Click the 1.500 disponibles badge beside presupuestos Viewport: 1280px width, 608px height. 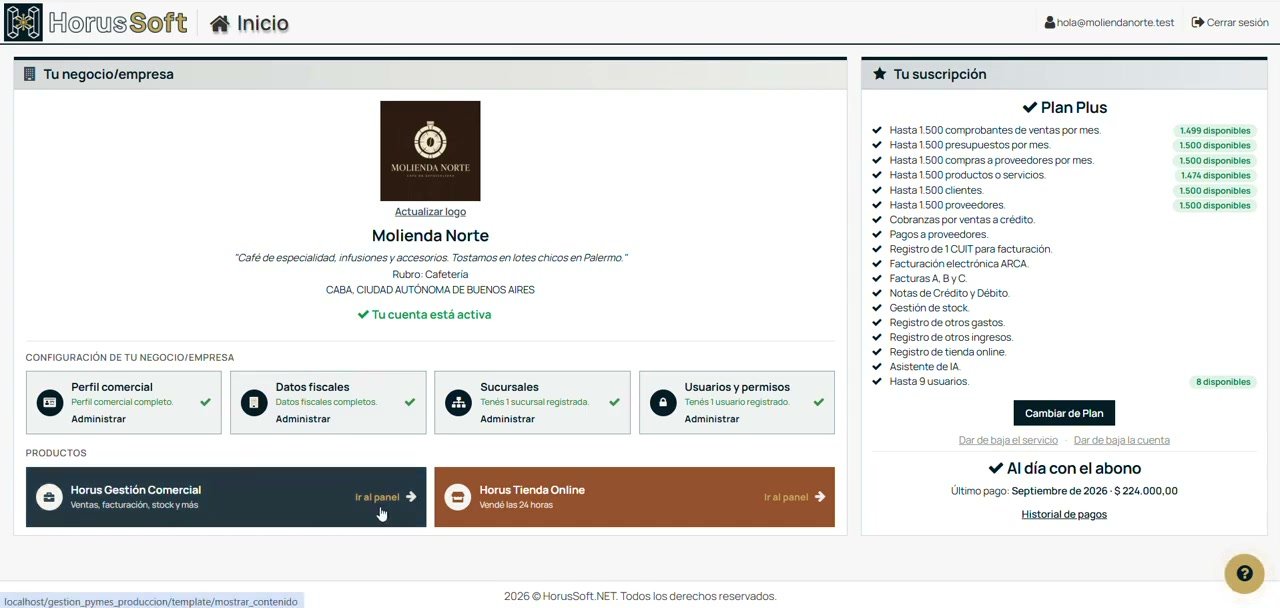pyautogui.click(x=1215, y=145)
